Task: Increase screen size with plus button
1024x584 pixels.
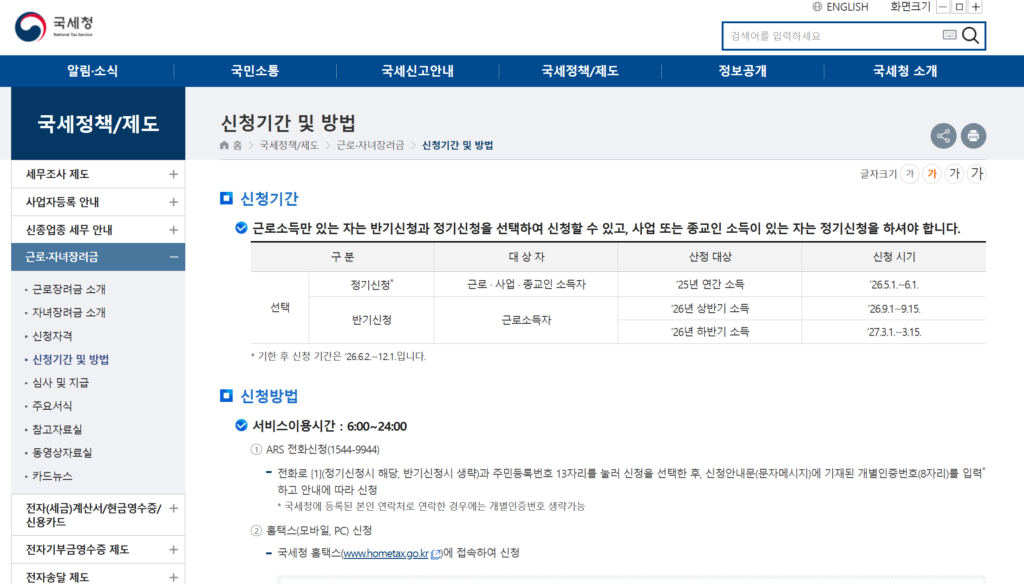Action: pos(976,7)
